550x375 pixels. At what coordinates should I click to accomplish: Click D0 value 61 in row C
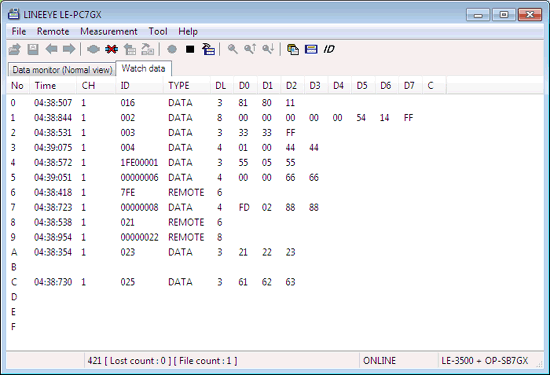tap(243, 282)
